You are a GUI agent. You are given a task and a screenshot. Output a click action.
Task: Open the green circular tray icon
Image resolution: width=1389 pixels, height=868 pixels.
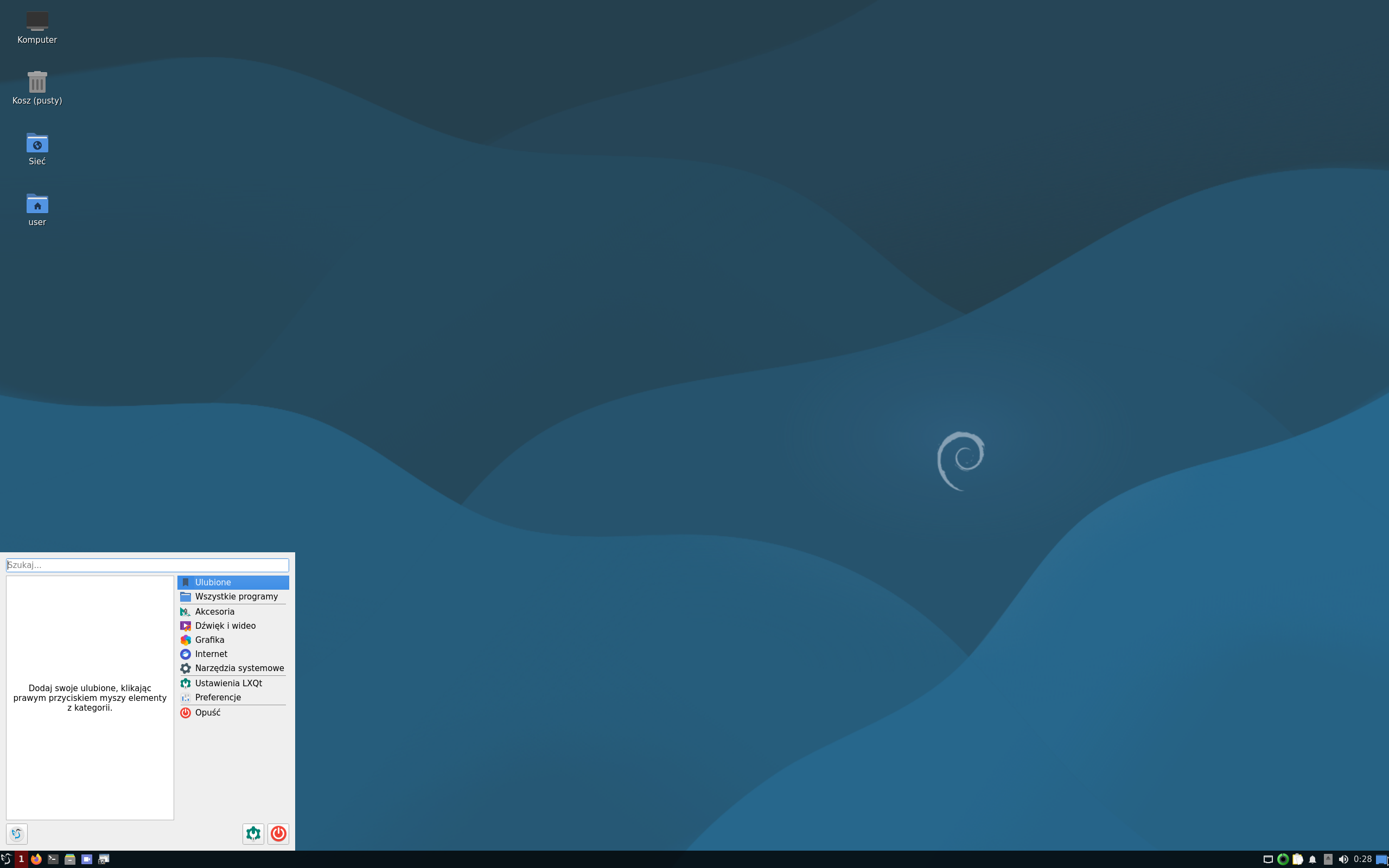pyautogui.click(x=1283, y=859)
